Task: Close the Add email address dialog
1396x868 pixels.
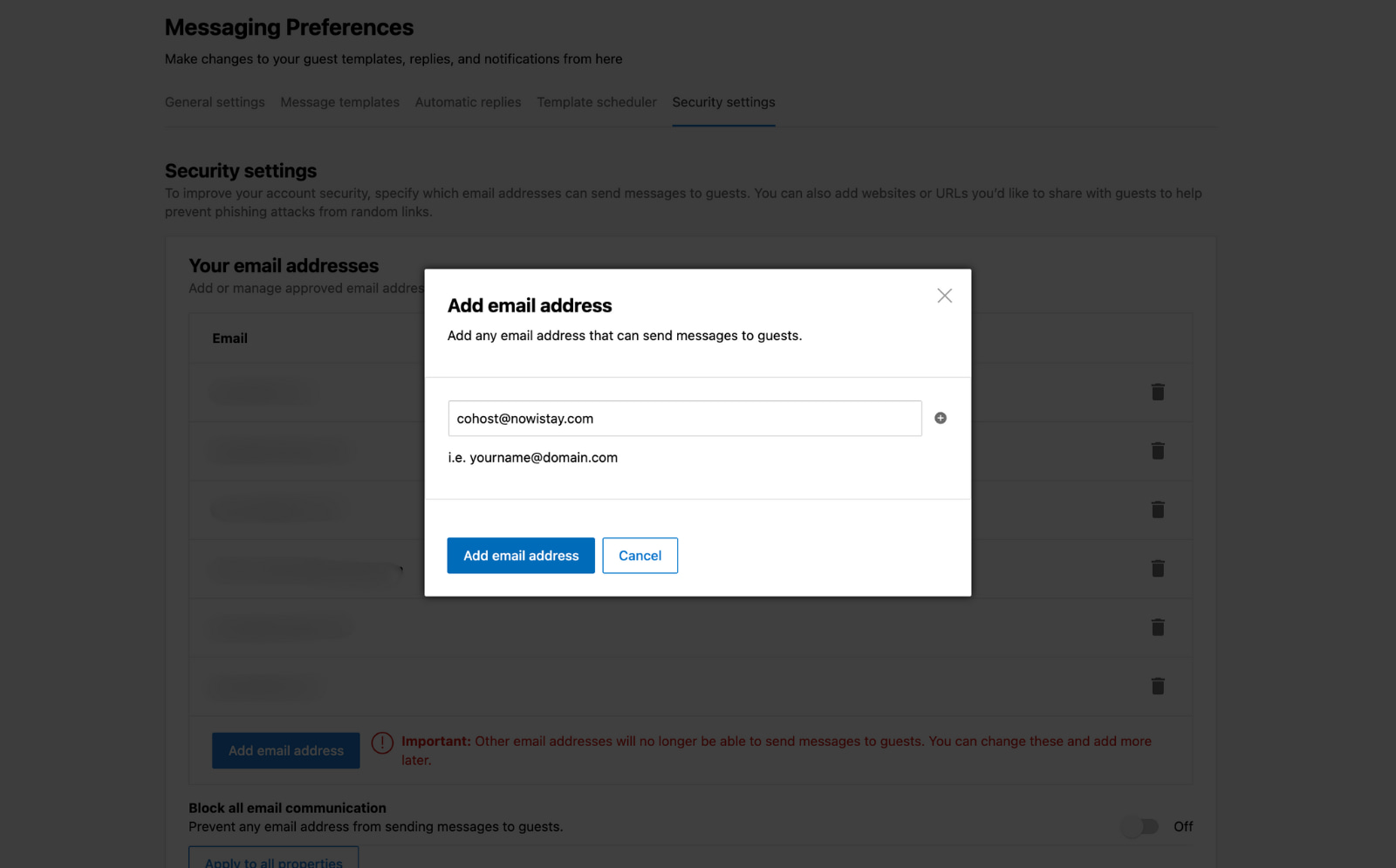Action: 944,295
